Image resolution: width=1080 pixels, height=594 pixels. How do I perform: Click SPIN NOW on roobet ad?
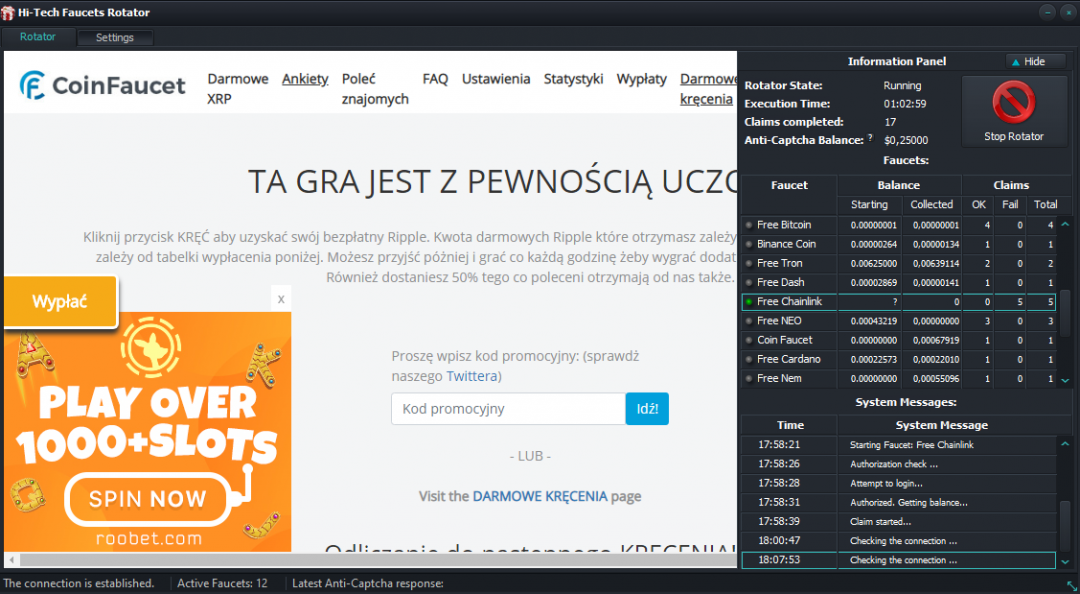coord(146,499)
